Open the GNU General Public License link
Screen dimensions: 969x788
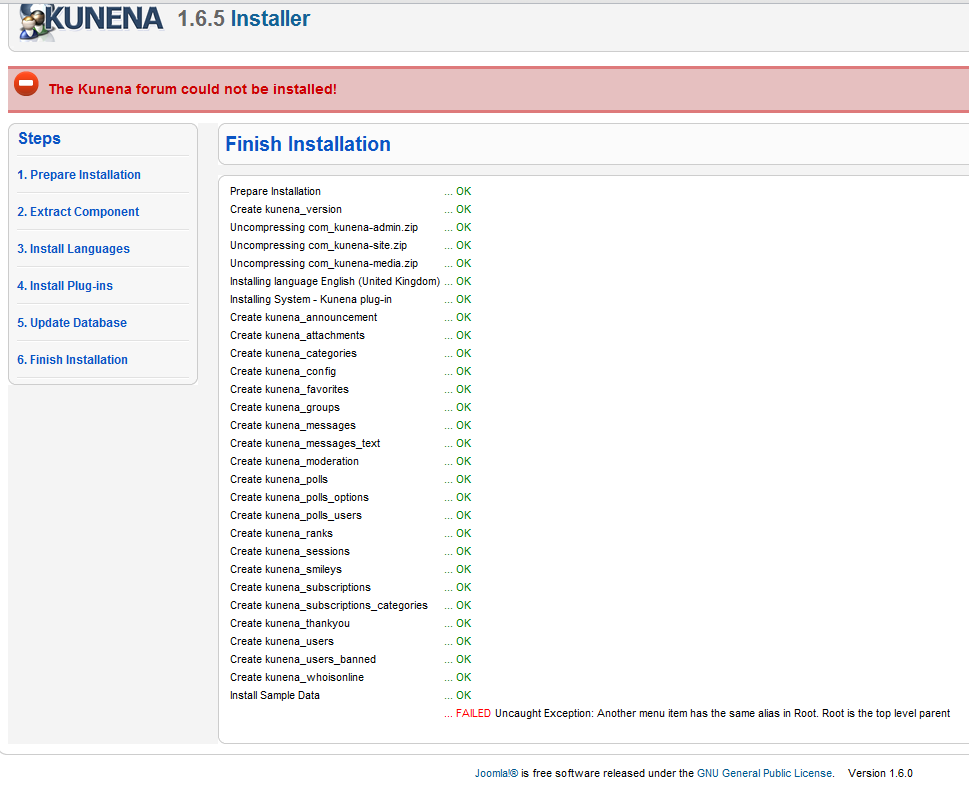[764, 773]
